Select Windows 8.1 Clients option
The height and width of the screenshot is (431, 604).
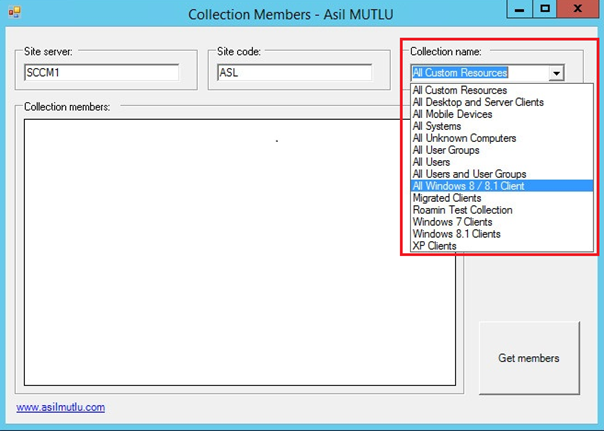click(x=502, y=234)
